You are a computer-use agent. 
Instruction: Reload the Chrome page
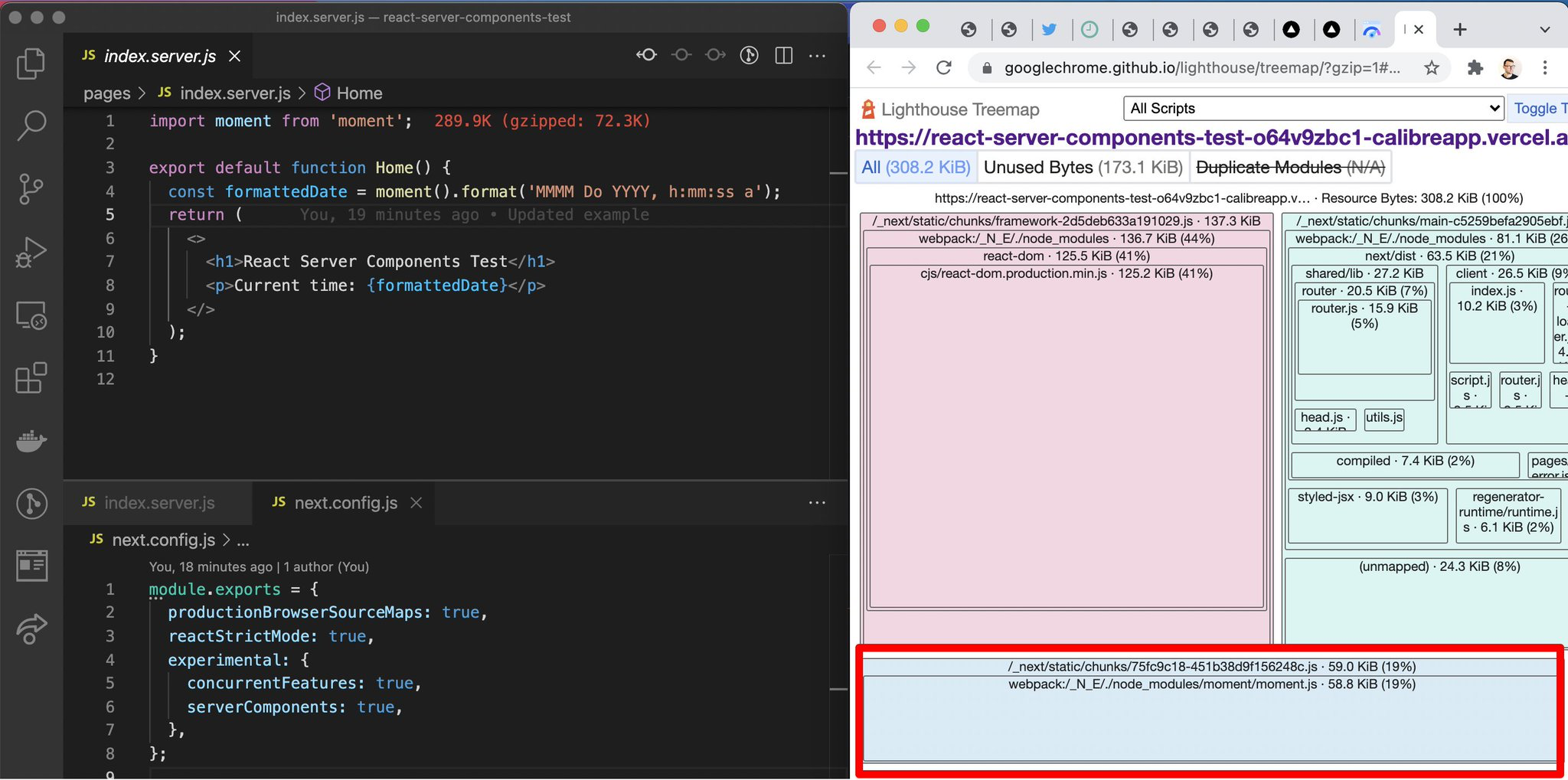click(944, 68)
